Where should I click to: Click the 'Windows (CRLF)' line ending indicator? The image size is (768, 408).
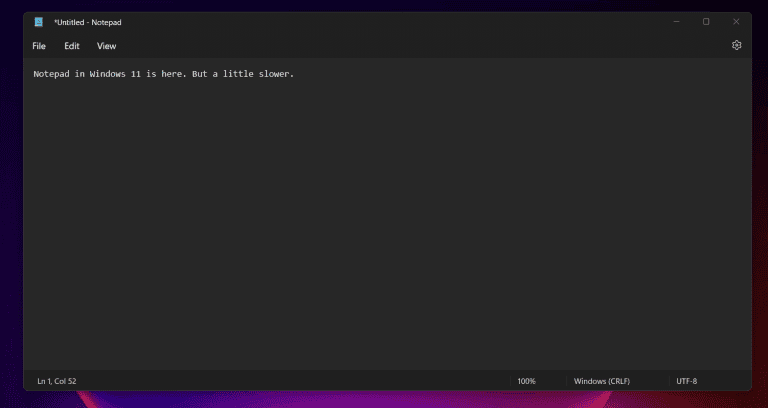tap(601, 381)
